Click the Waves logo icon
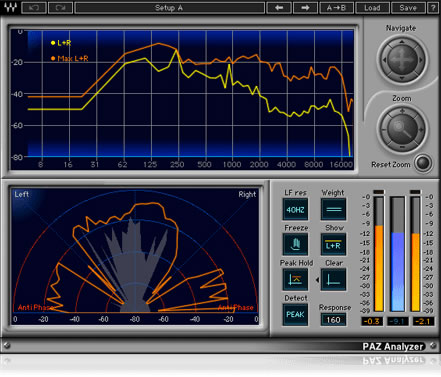This screenshot has height=377, width=441. 10,7
